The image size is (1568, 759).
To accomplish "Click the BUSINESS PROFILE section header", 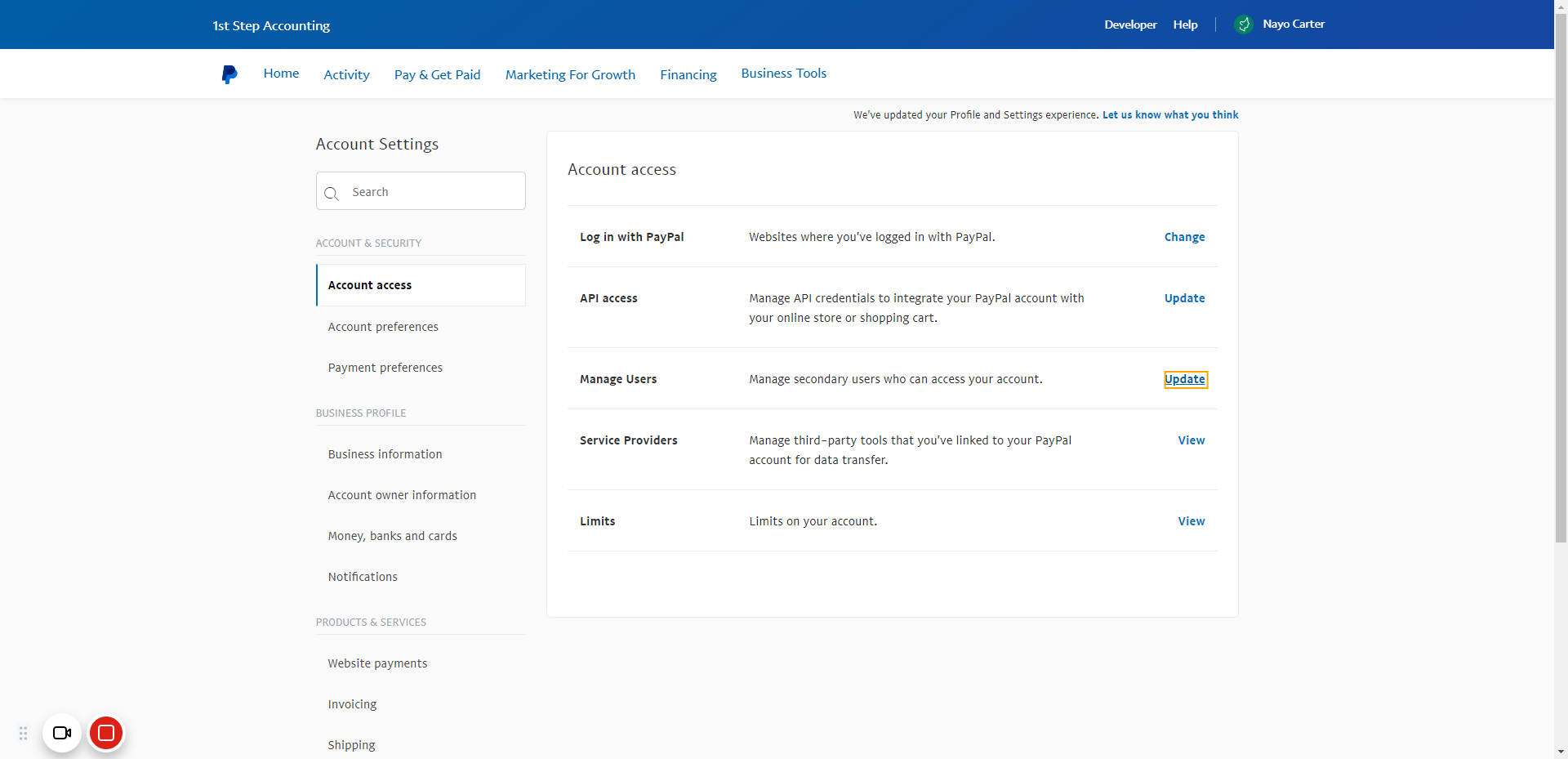I will pyautogui.click(x=361, y=413).
